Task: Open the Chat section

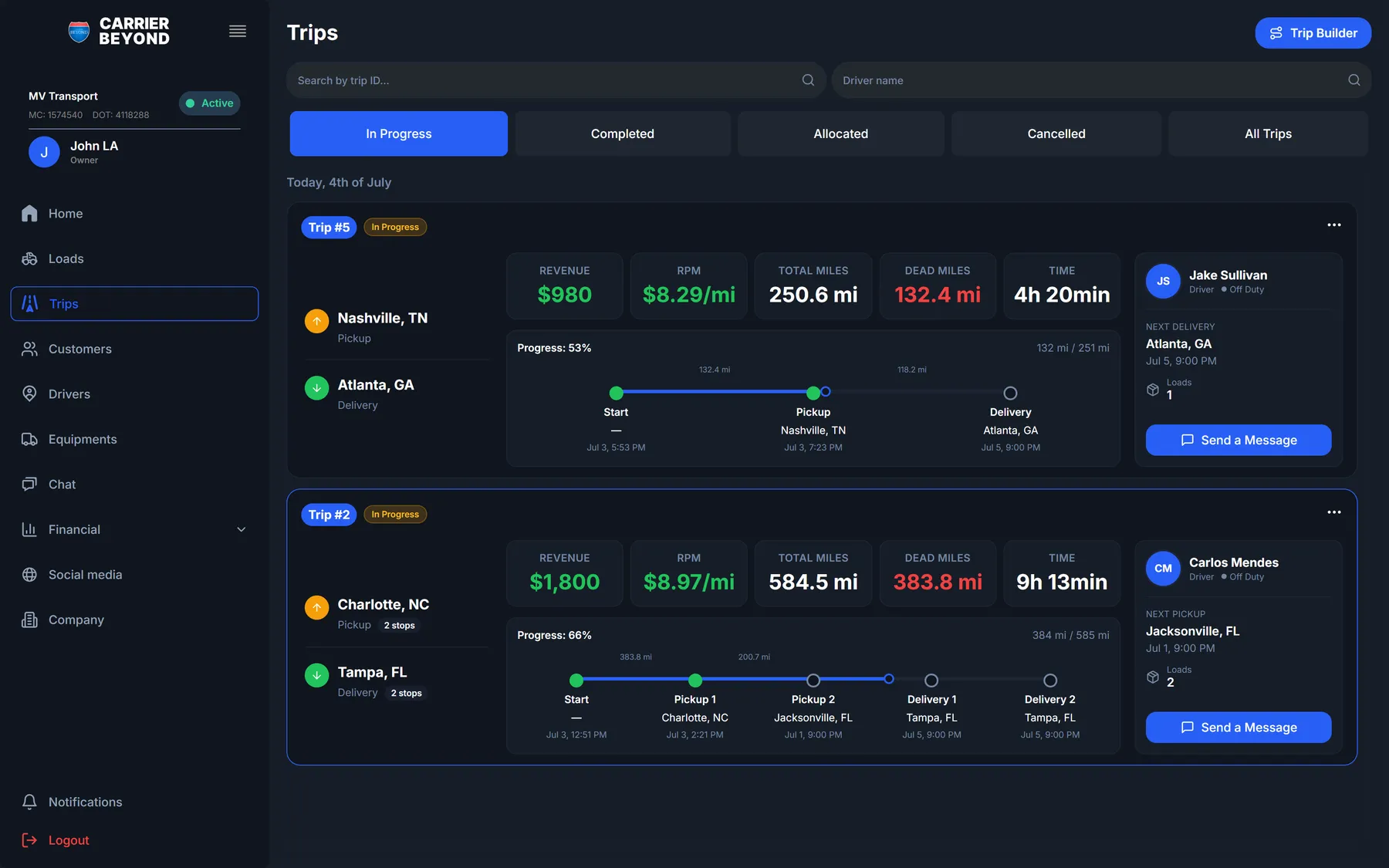Action: point(134,485)
